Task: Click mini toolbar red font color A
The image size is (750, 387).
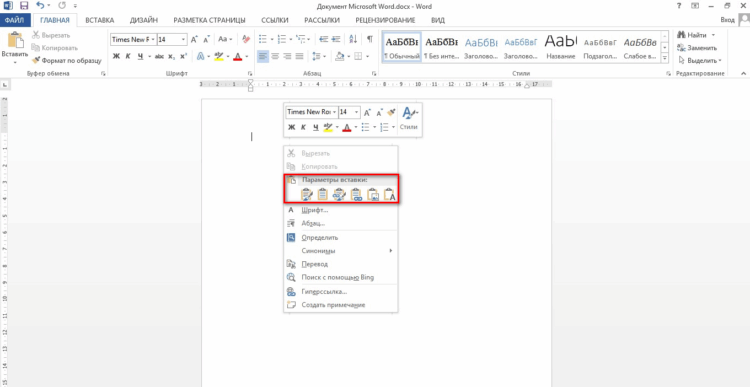Action: 347,127
